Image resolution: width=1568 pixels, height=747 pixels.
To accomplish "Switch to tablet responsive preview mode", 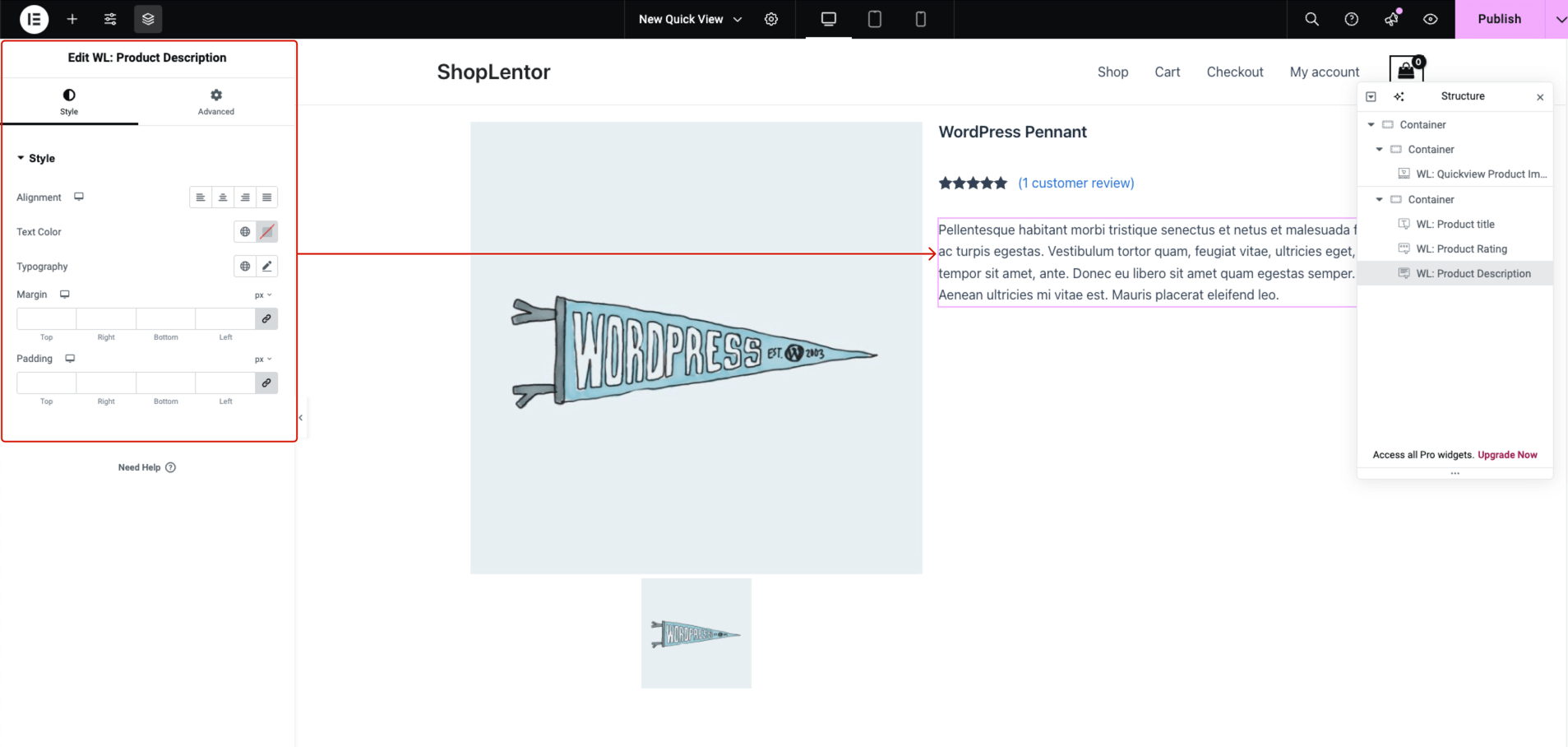I will (x=874, y=19).
